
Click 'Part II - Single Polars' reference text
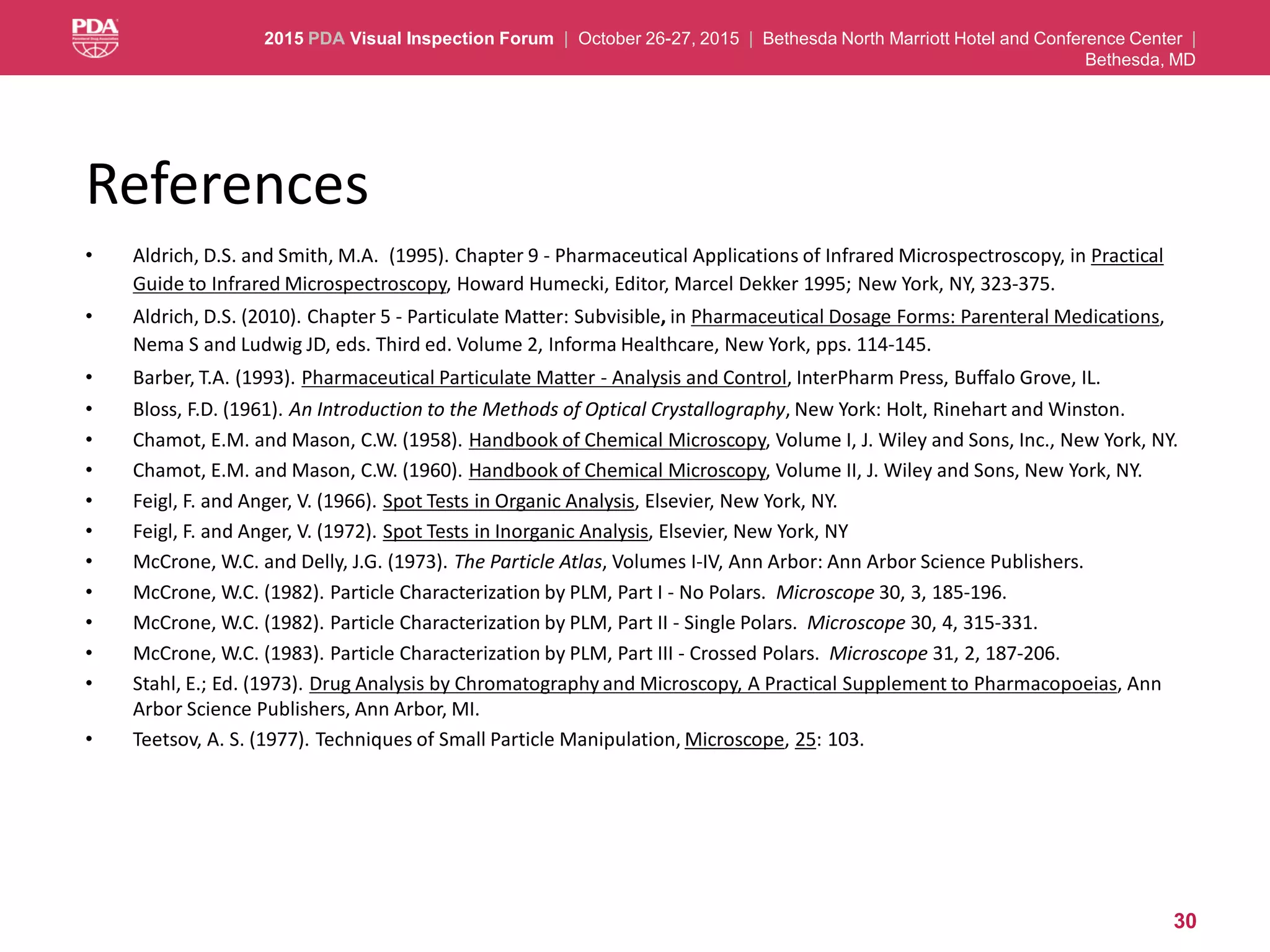[x=708, y=623]
